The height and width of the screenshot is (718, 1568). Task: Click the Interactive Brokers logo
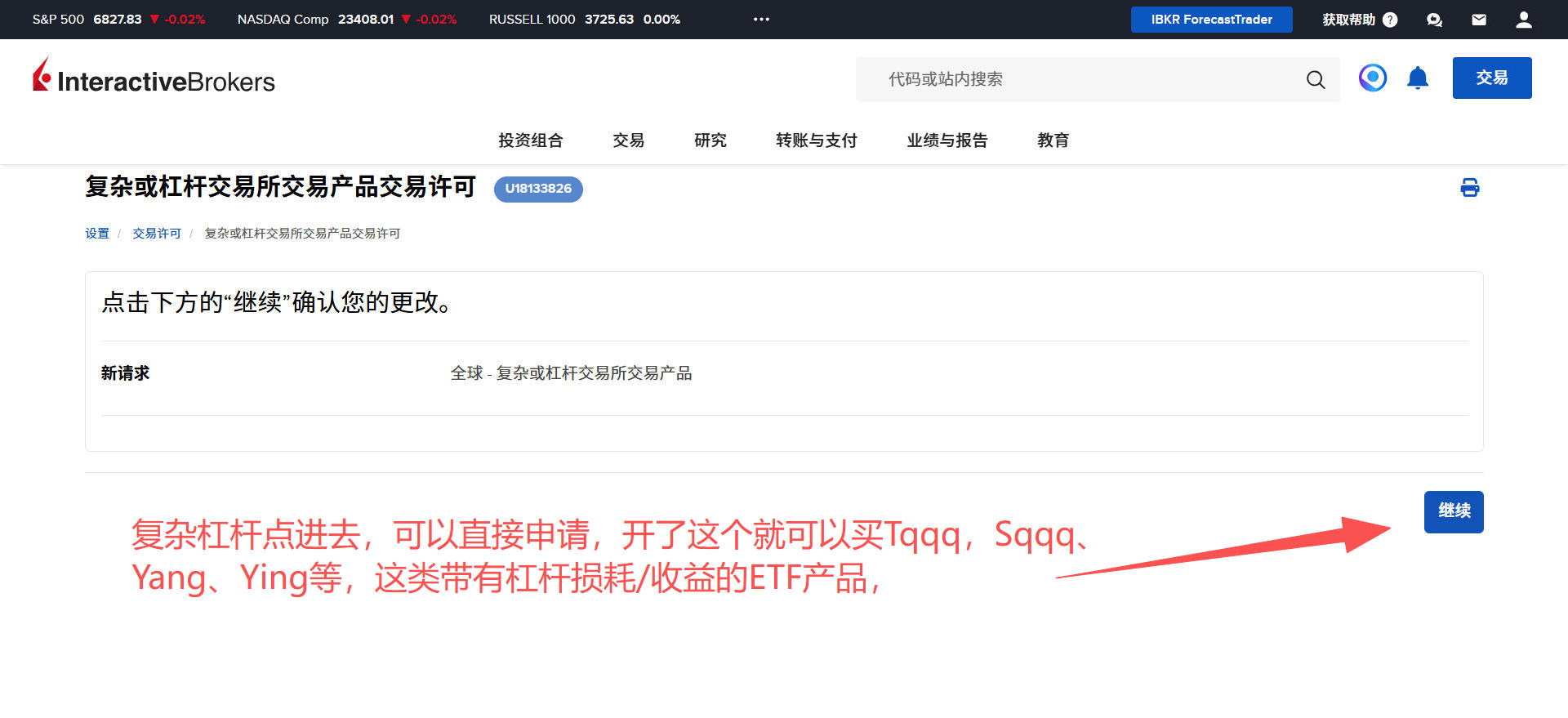pyautogui.click(x=154, y=78)
